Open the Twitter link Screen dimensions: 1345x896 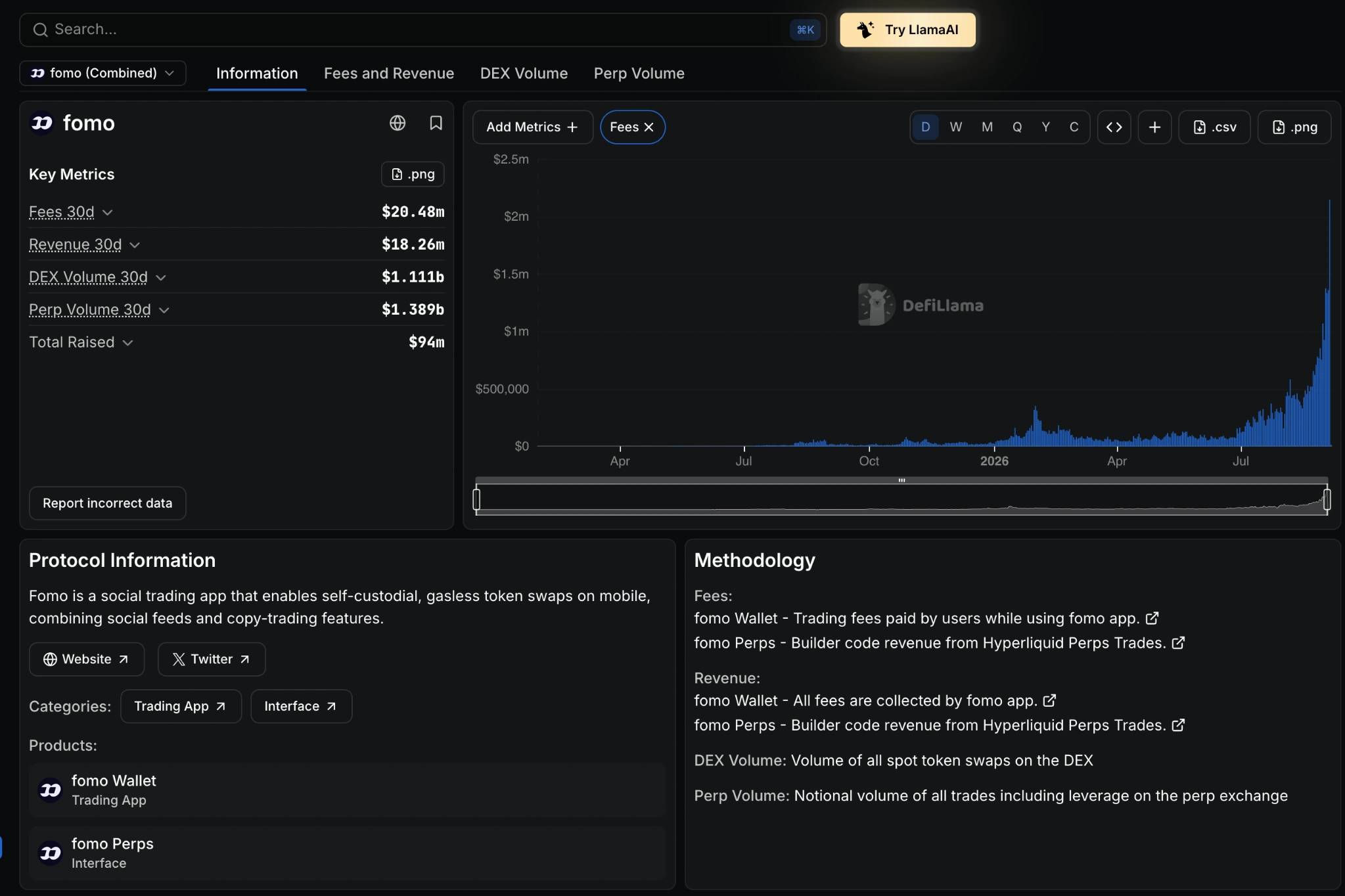tap(211, 659)
